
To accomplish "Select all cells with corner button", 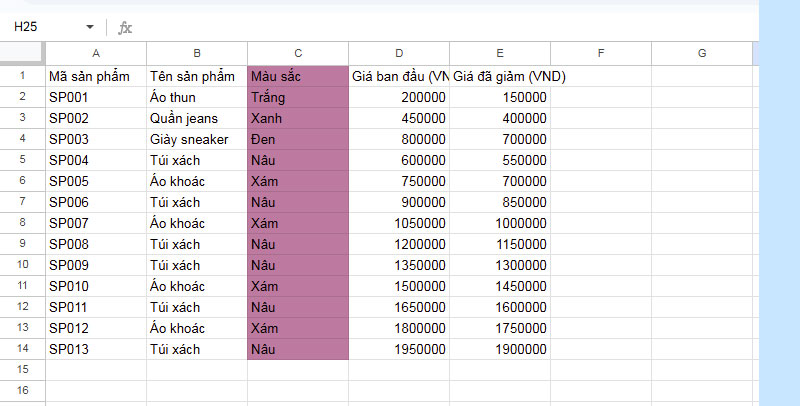I will tap(22, 53).
